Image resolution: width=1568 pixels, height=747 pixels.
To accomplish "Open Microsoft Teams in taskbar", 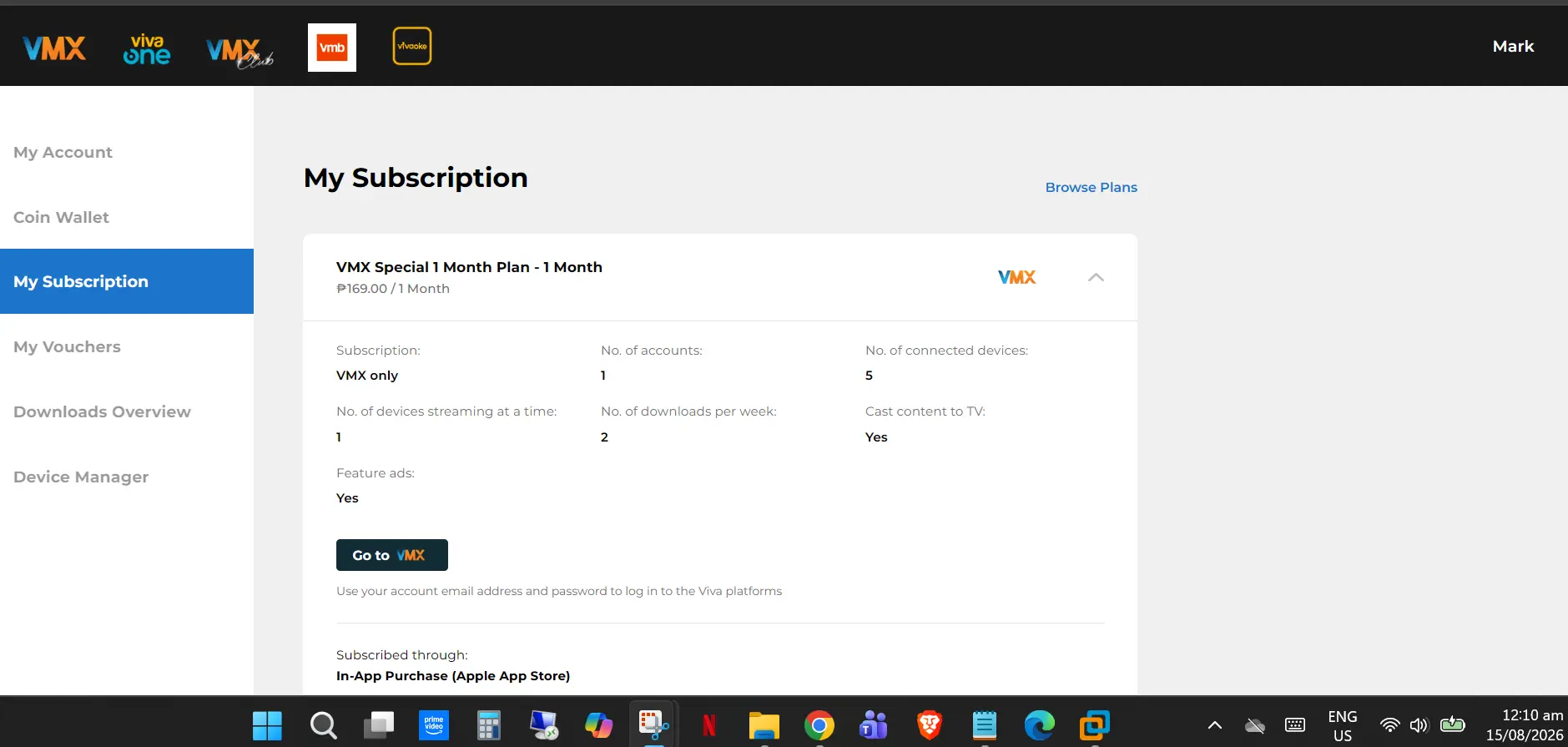I will (x=874, y=725).
